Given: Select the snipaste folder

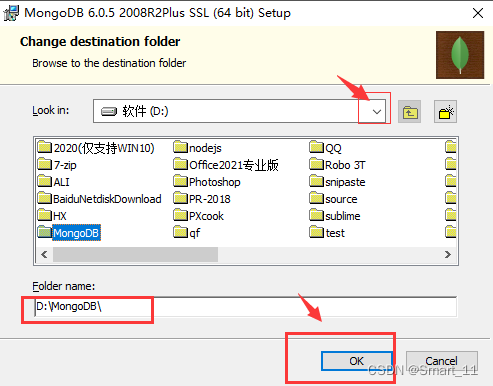Looking at the screenshot, I should [x=337, y=182].
